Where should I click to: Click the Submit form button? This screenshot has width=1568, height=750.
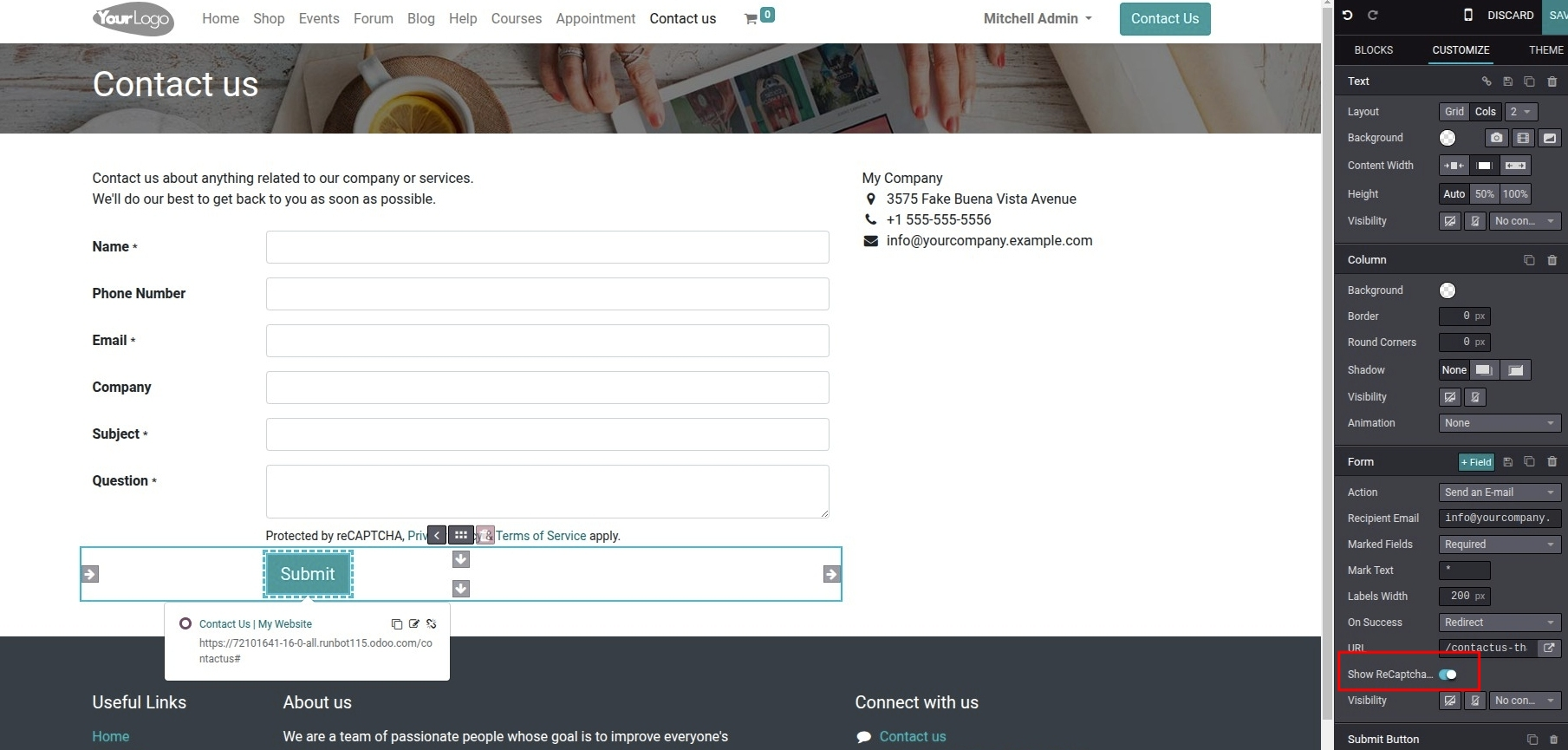click(x=308, y=574)
